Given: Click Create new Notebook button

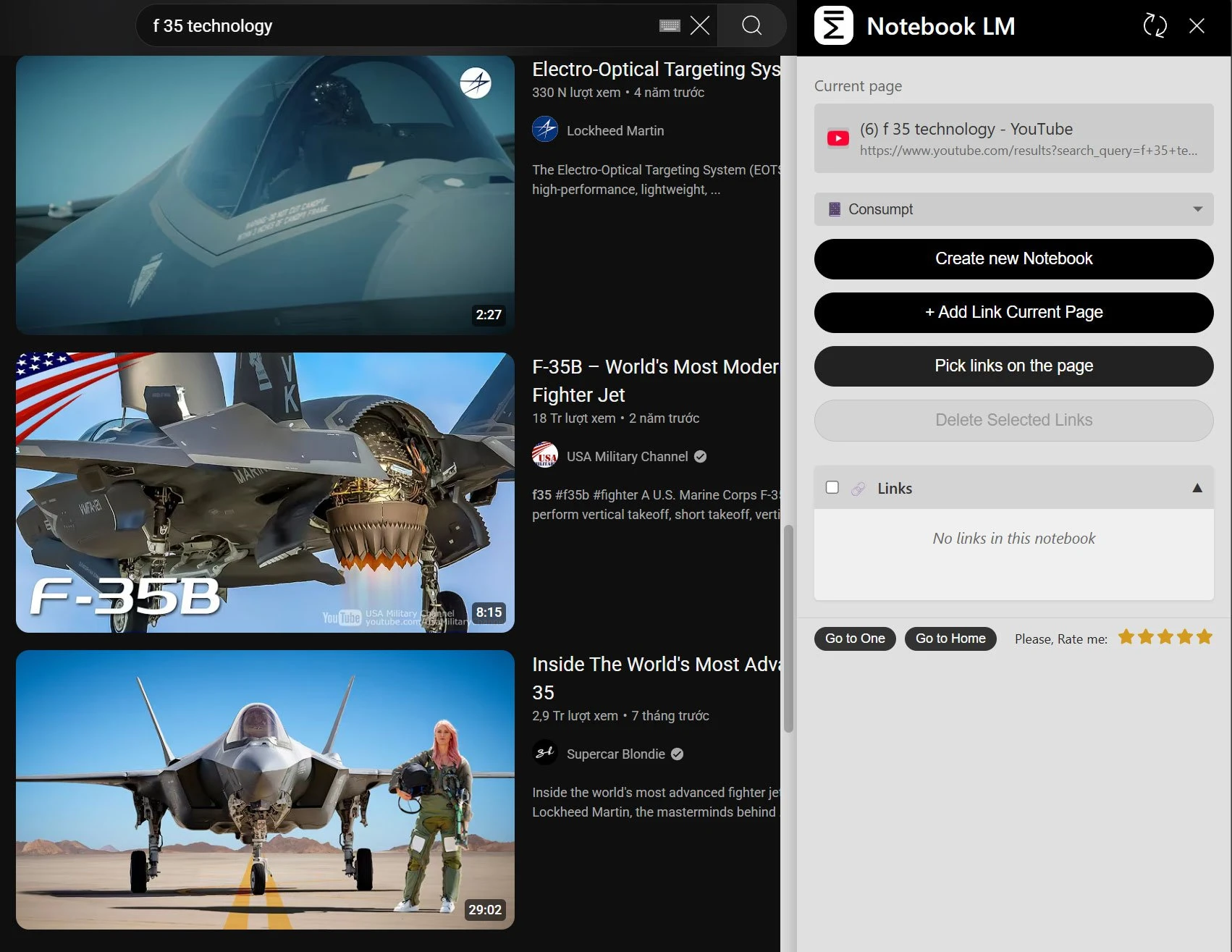Looking at the screenshot, I should point(1013,258).
